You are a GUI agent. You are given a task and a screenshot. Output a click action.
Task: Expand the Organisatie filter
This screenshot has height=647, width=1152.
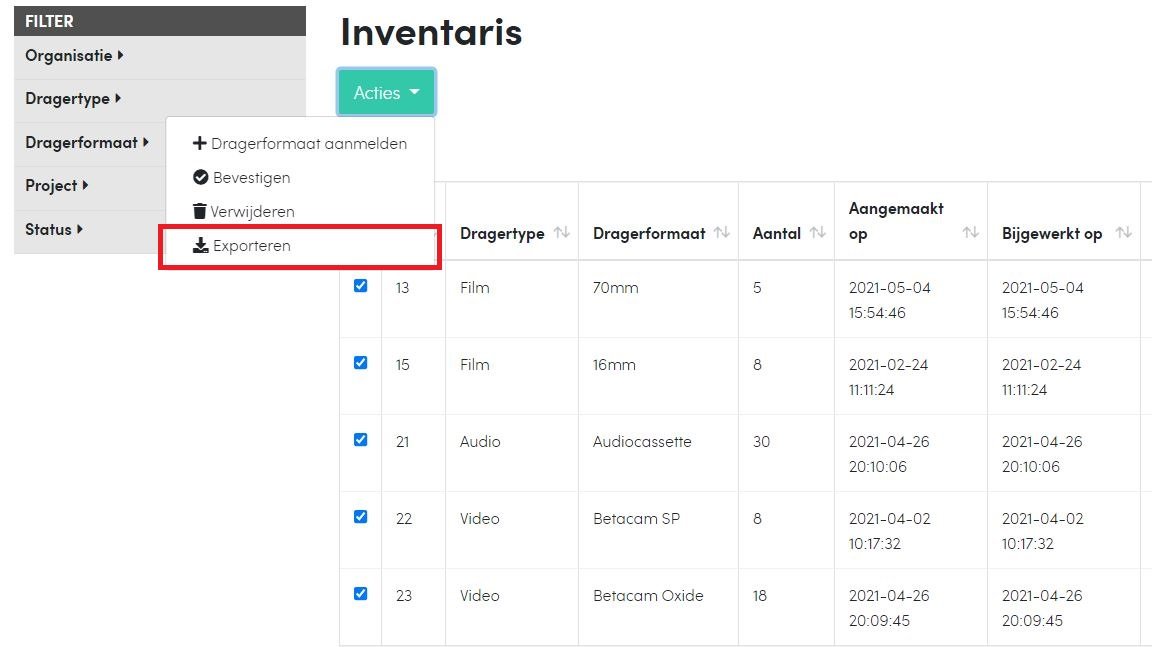[74, 56]
